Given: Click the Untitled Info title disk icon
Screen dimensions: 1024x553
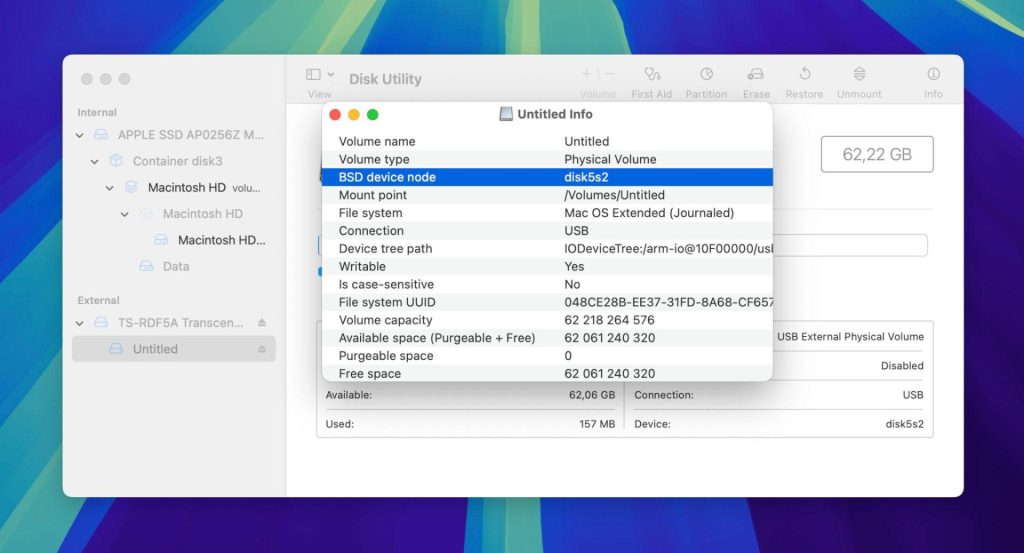Looking at the screenshot, I should [x=506, y=114].
